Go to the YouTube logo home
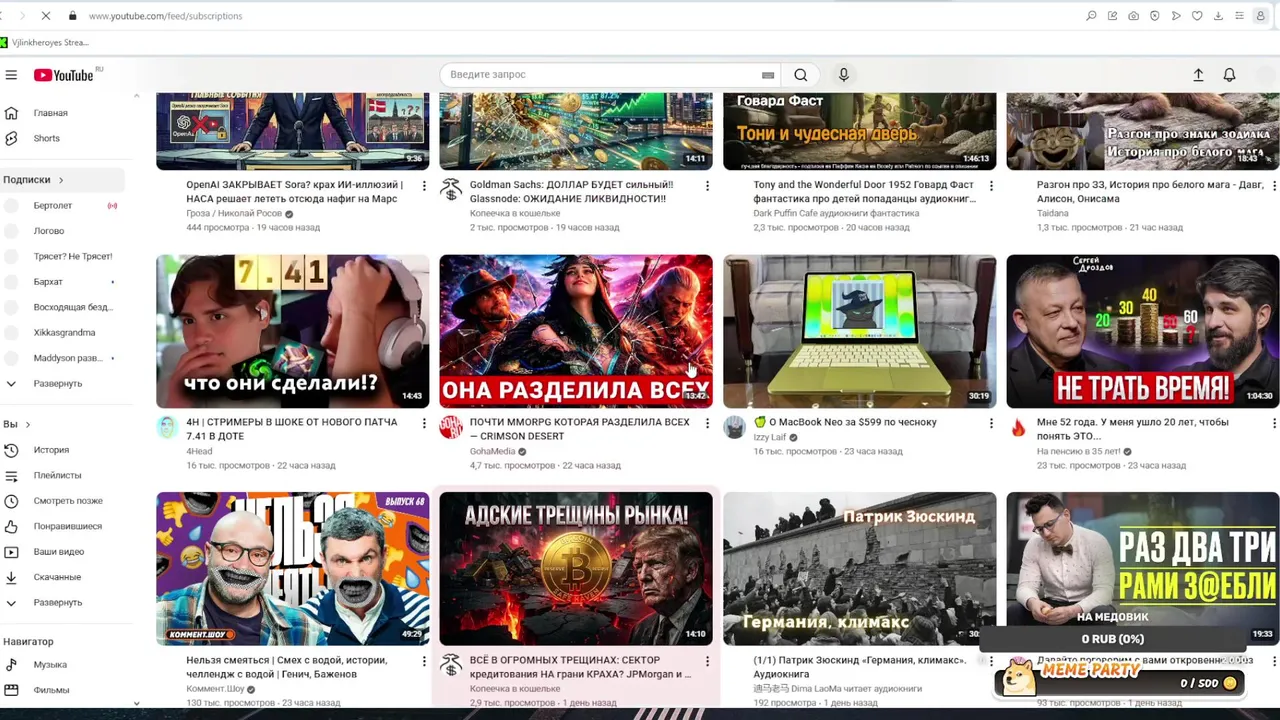The width and height of the screenshot is (1280, 720). coord(64,75)
